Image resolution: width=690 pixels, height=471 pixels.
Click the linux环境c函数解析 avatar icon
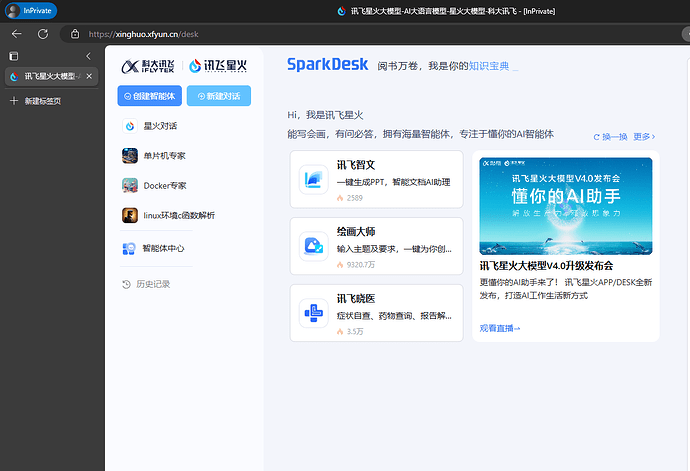point(130,215)
